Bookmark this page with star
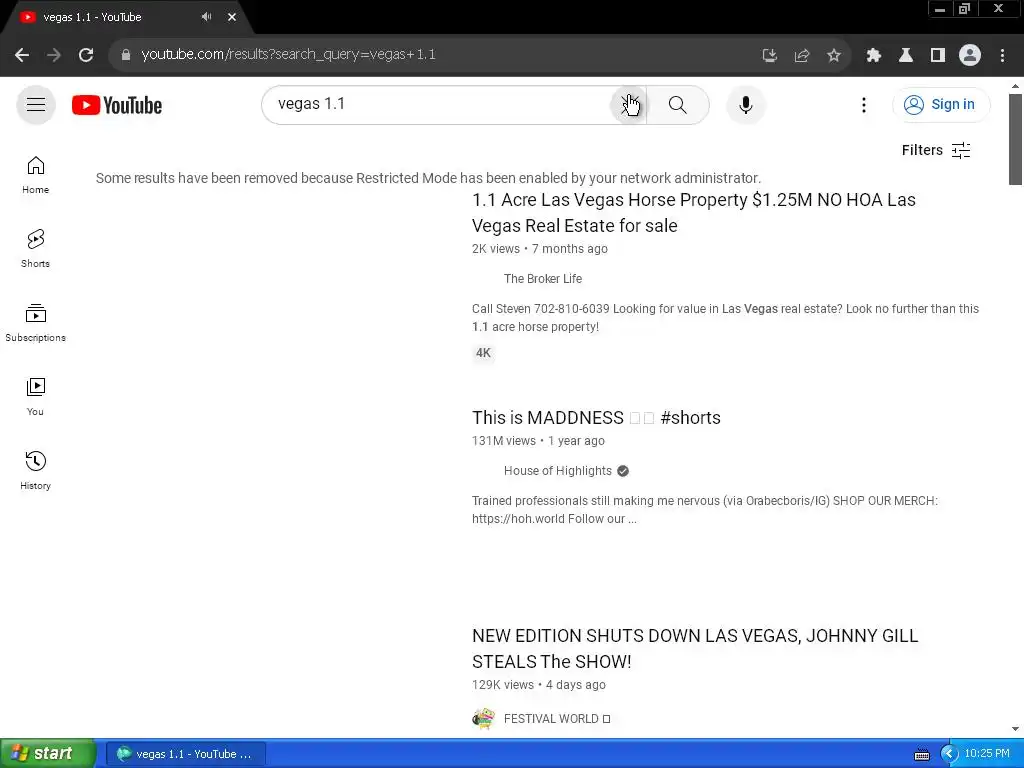 coord(833,55)
